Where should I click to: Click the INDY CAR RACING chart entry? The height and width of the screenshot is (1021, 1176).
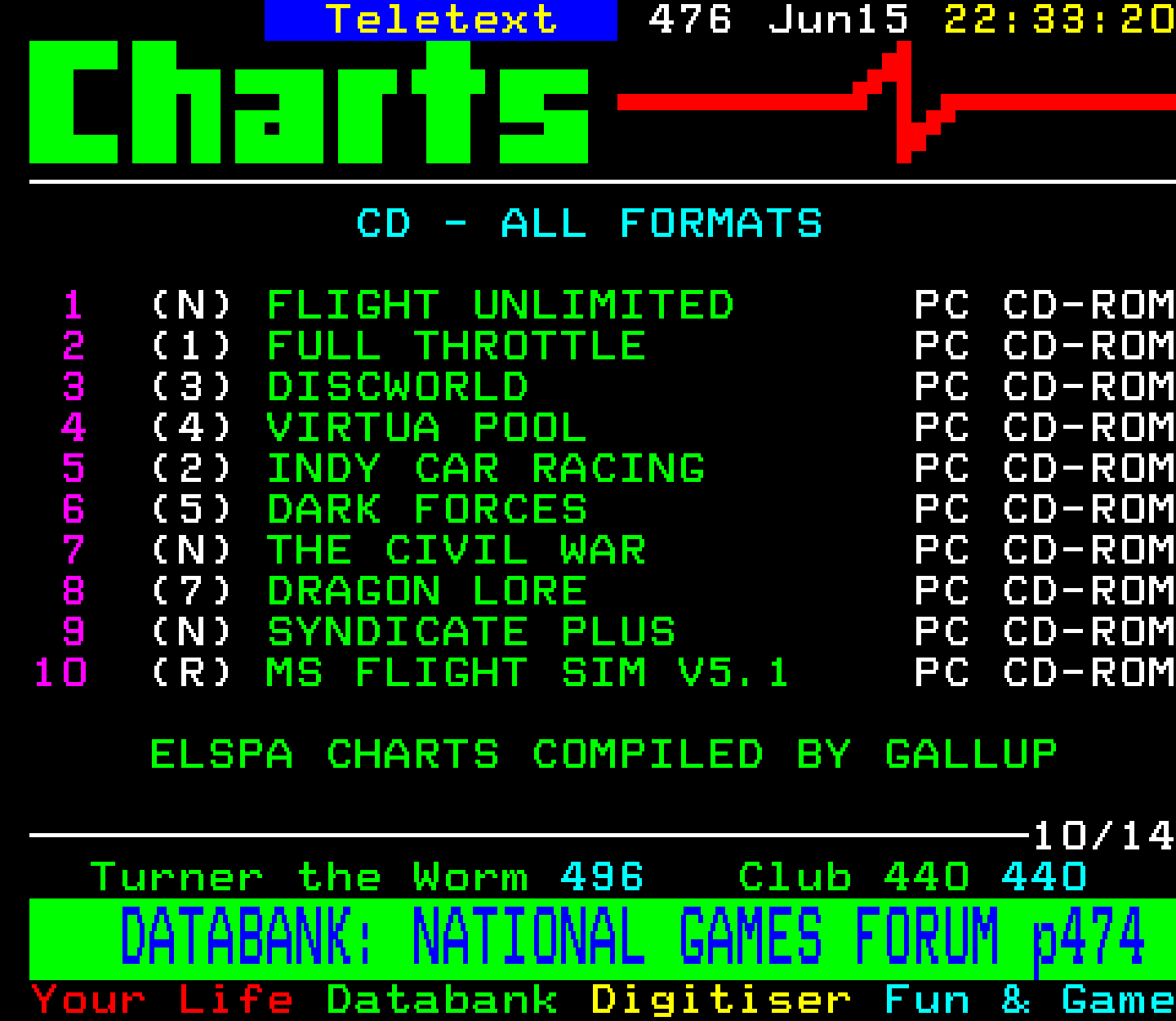pyautogui.click(x=485, y=469)
